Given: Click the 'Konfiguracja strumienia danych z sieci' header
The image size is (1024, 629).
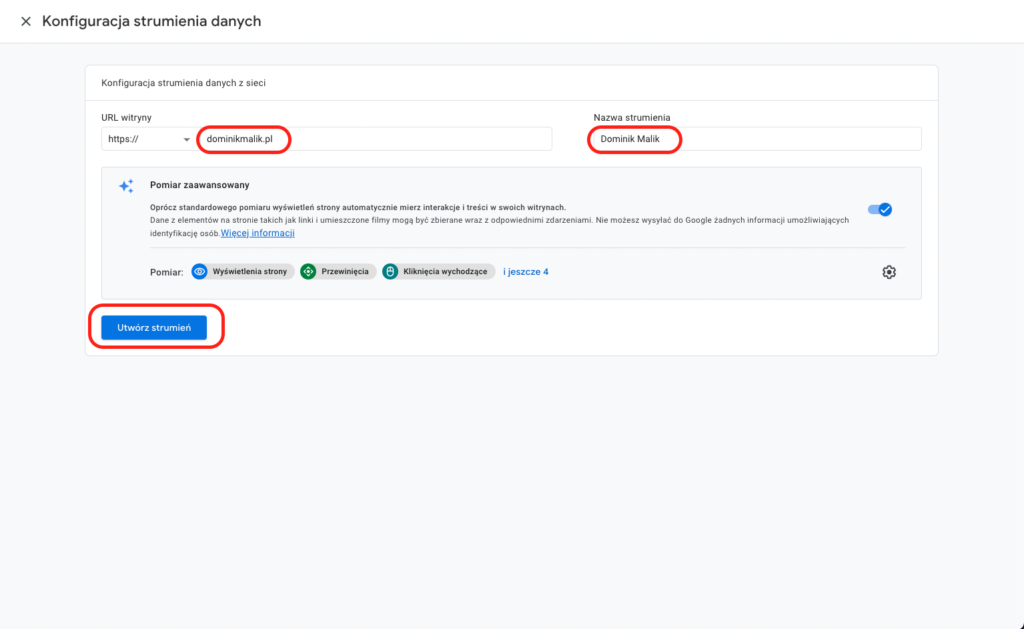Looking at the screenshot, I should [183, 83].
